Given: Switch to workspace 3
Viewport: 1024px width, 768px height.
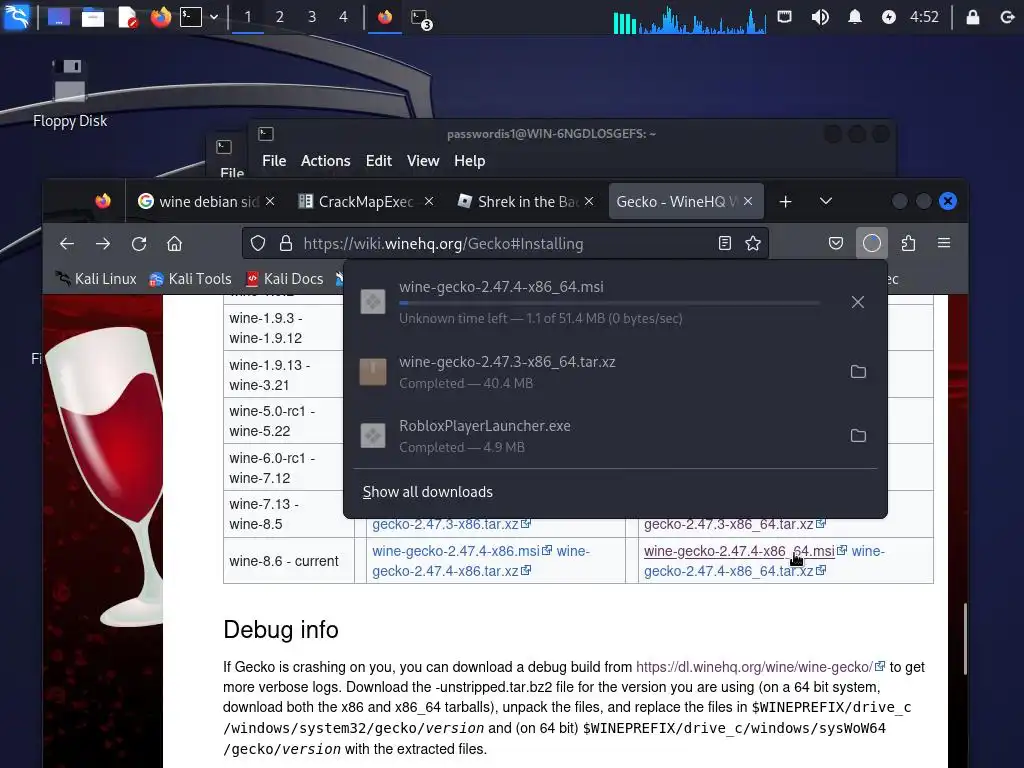Looking at the screenshot, I should coord(312,16).
